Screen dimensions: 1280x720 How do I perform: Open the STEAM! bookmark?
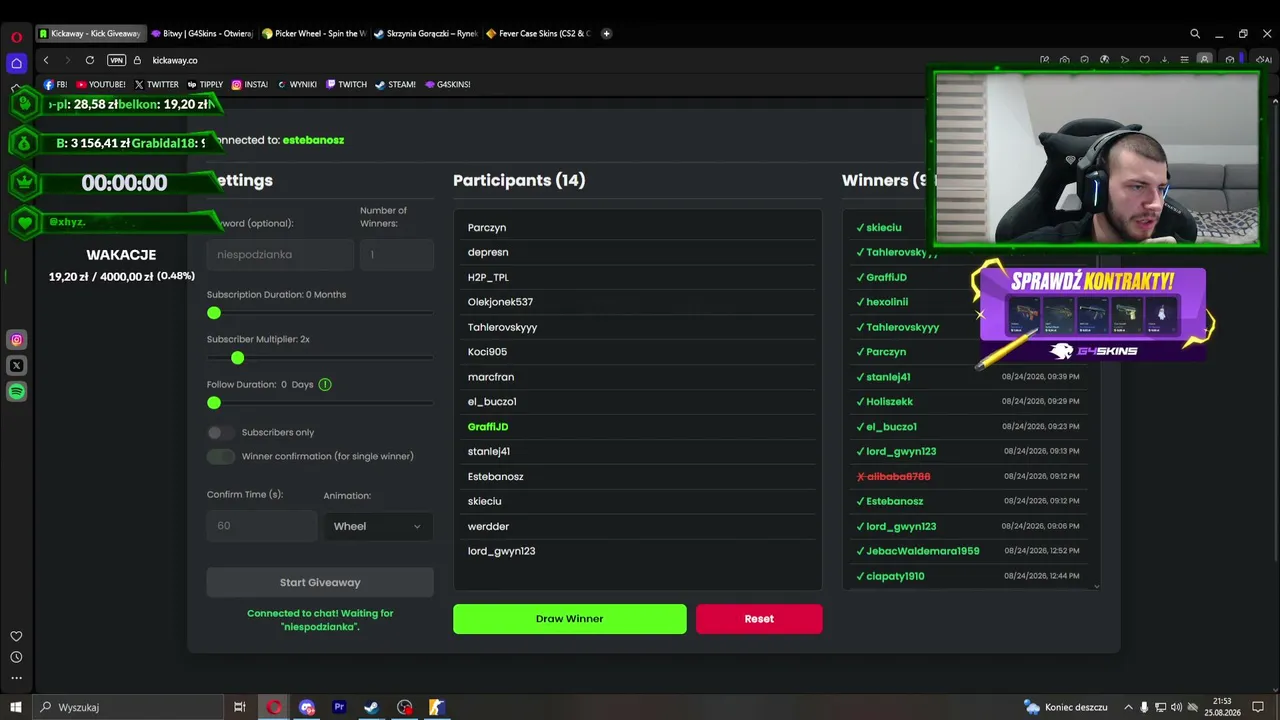click(x=396, y=84)
